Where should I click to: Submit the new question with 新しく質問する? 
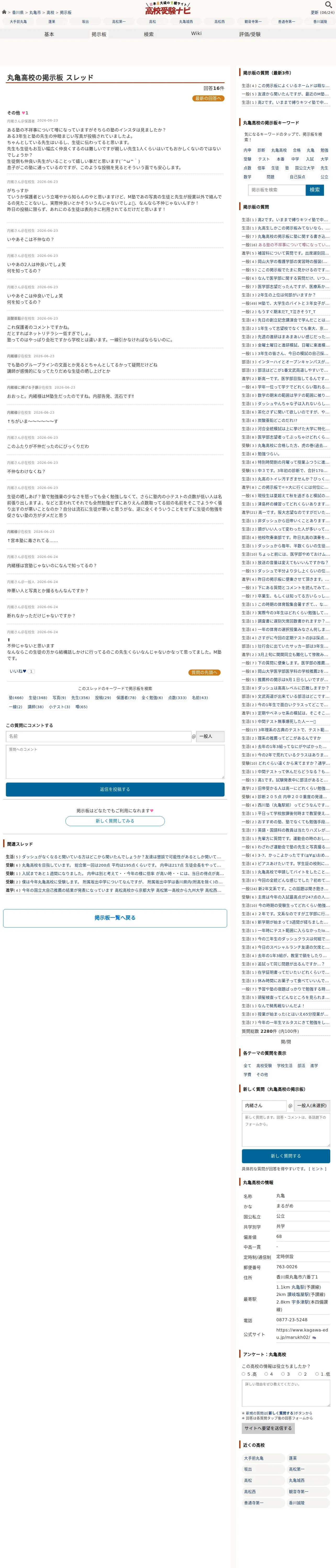coord(286,1156)
